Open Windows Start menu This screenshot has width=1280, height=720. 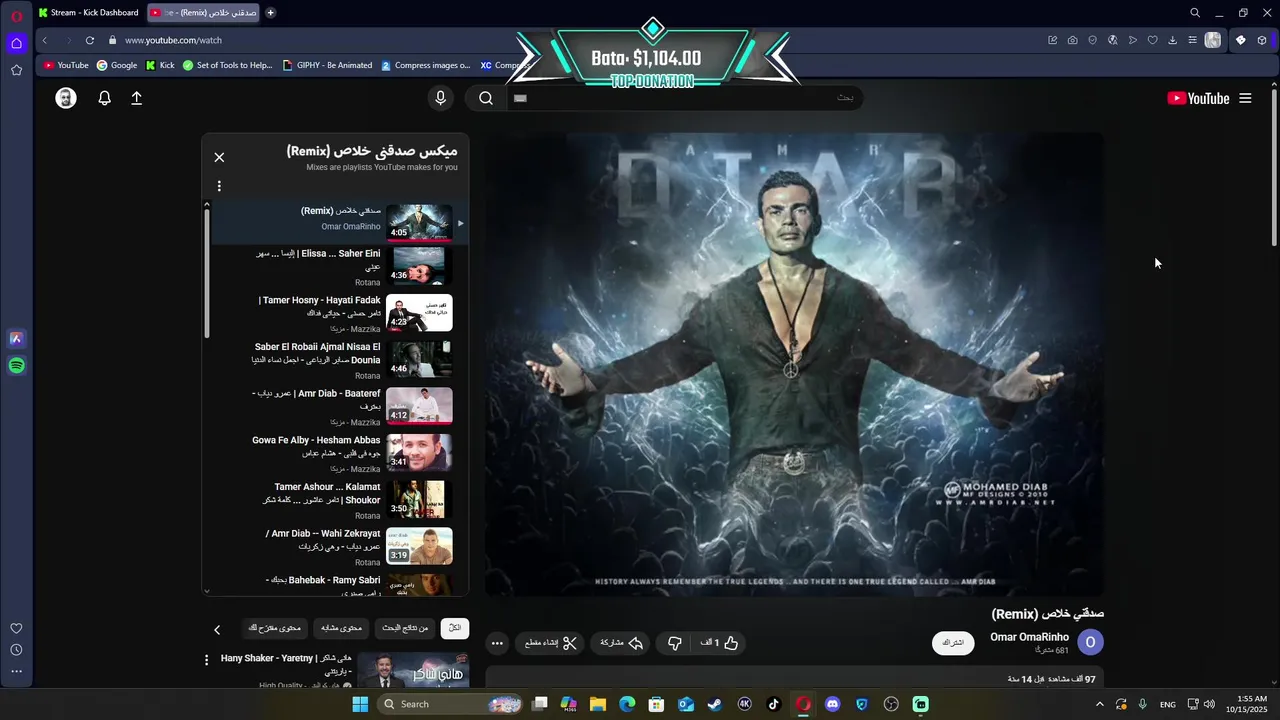(x=360, y=704)
